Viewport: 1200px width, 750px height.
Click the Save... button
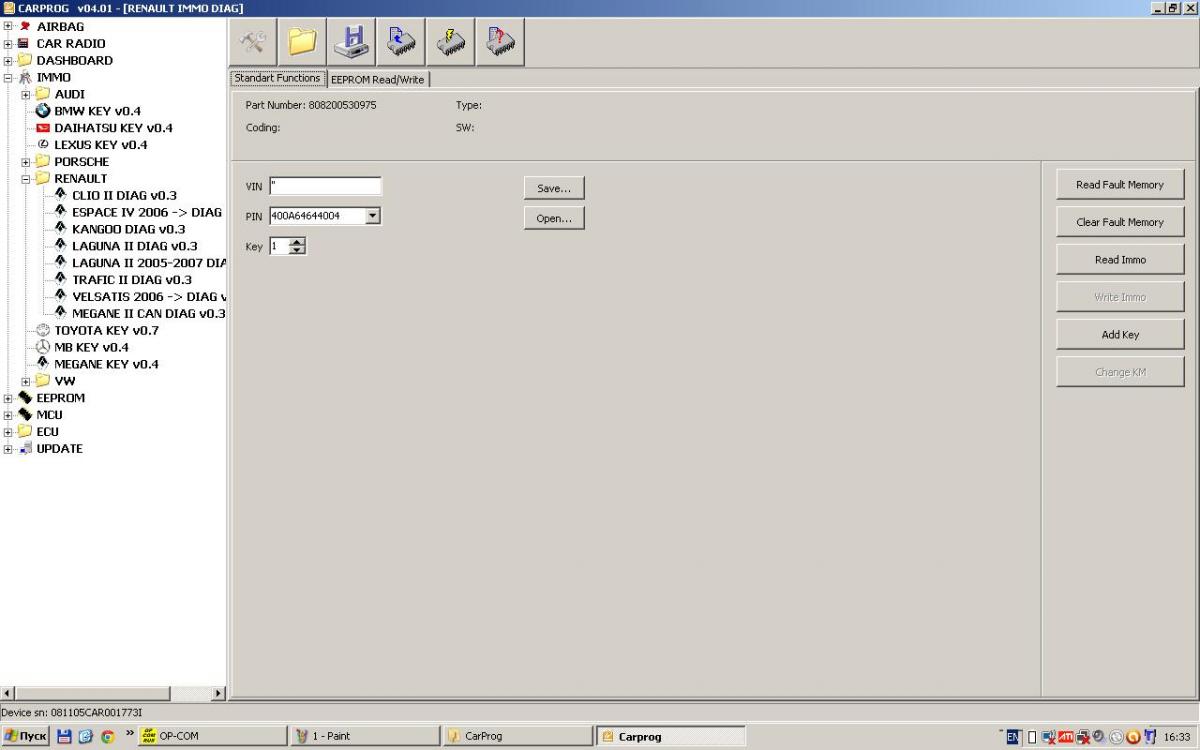pos(554,188)
